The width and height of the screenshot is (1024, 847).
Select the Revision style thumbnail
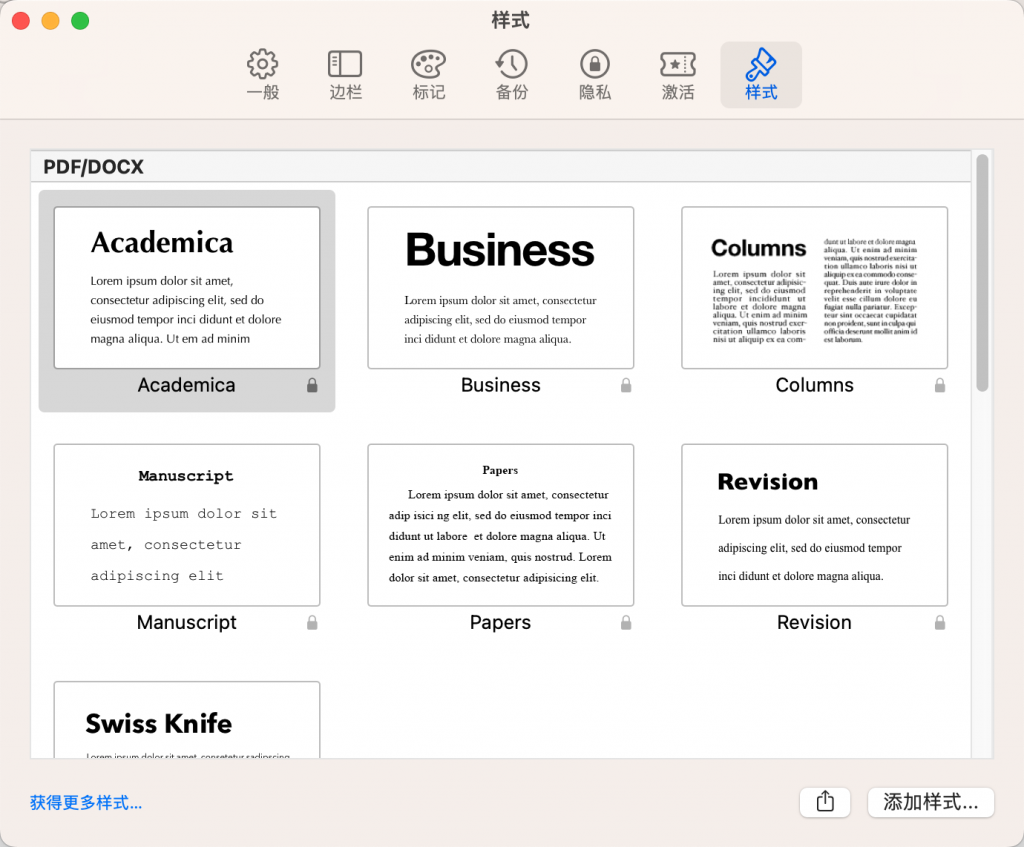click(x=814, y=524)
